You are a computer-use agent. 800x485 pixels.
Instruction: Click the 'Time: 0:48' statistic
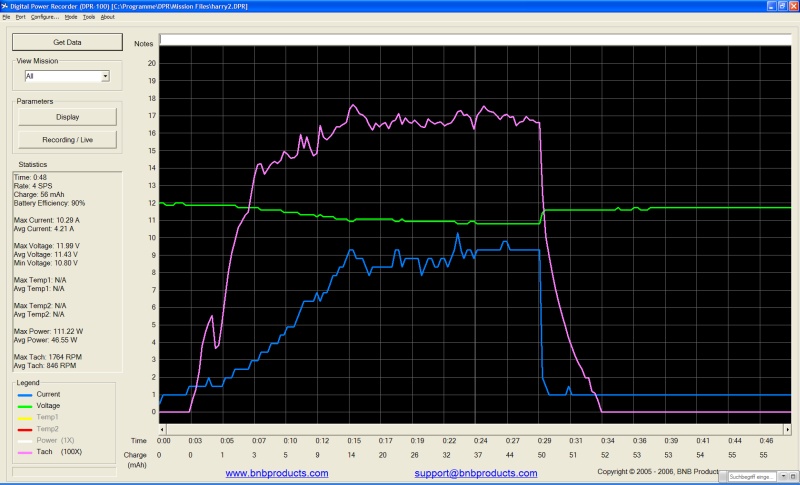[30, 177]
